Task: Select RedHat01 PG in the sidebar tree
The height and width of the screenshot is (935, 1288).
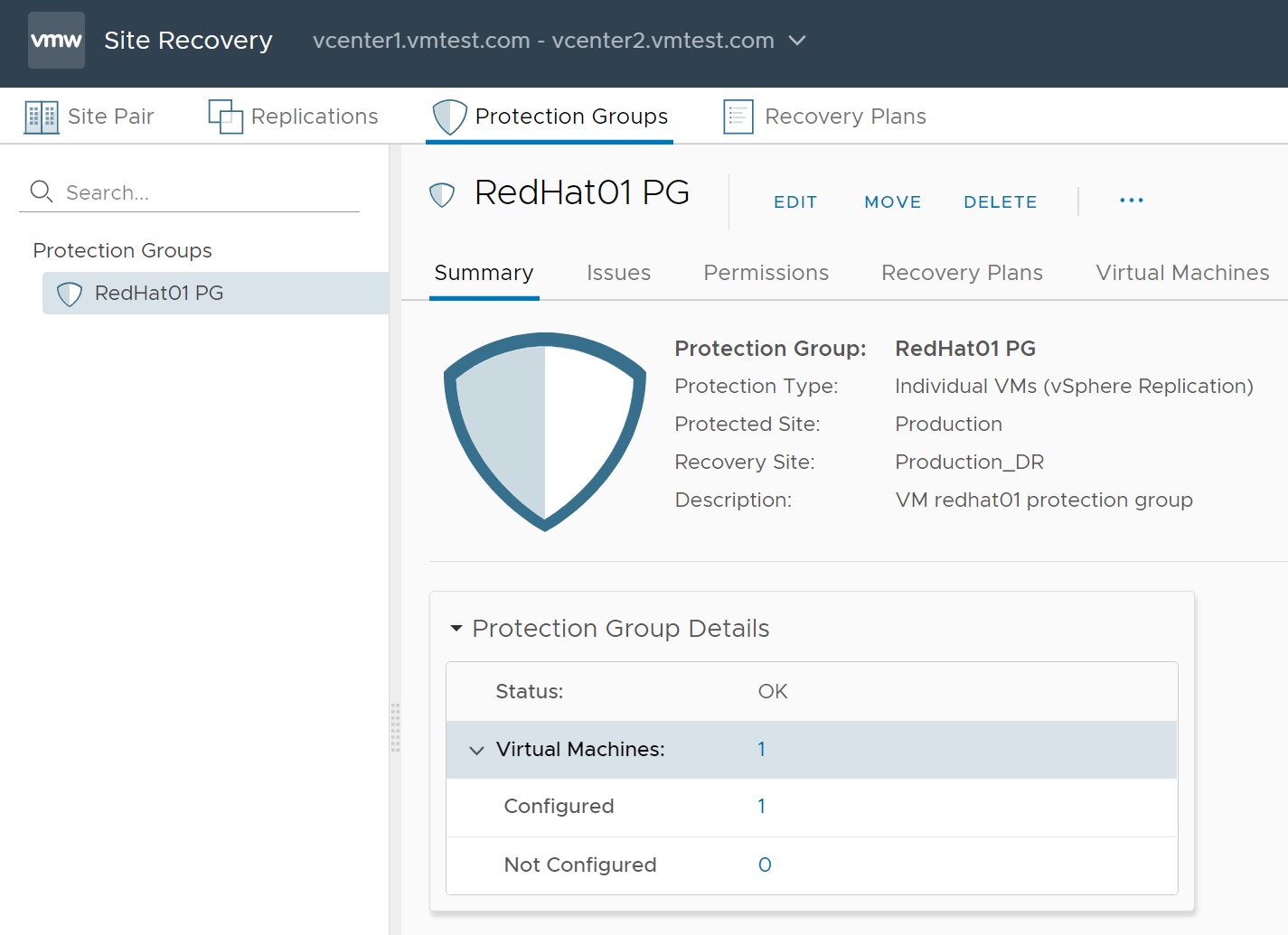Action: (x=215, y=294)
